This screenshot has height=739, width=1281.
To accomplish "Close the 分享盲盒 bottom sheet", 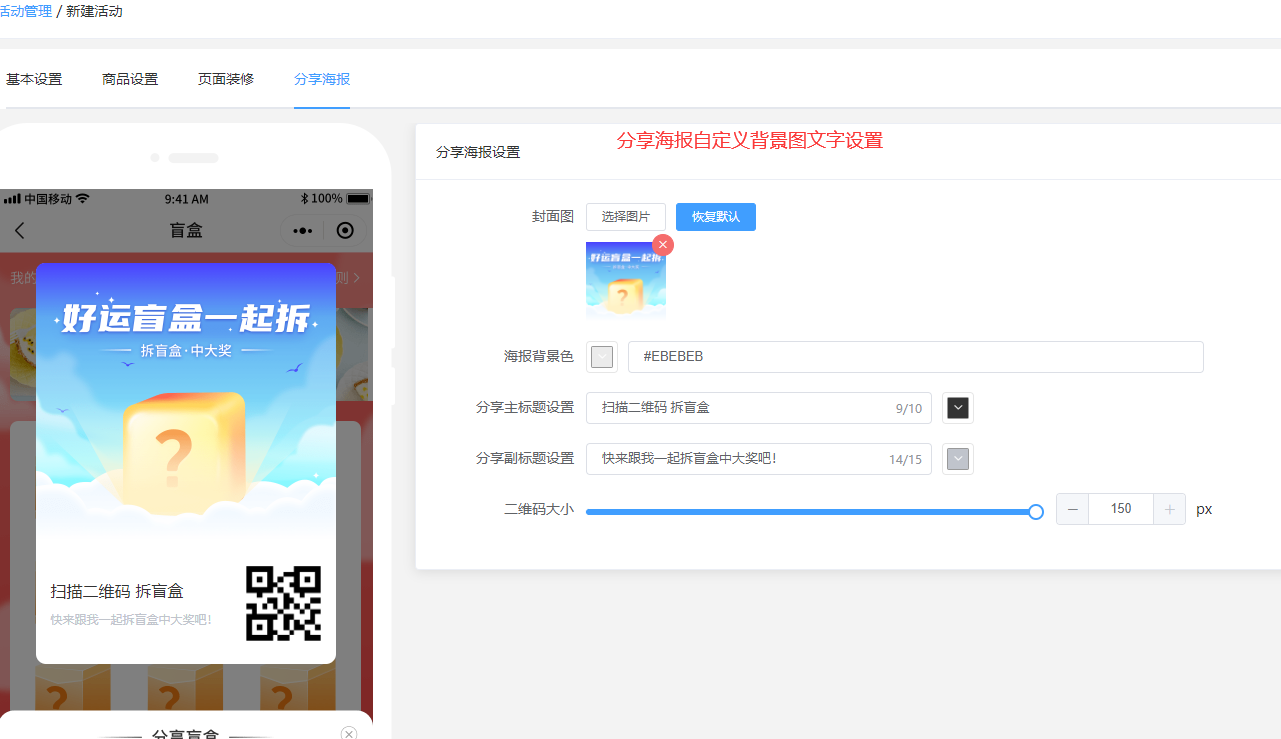I will click(x=349, y=733).
